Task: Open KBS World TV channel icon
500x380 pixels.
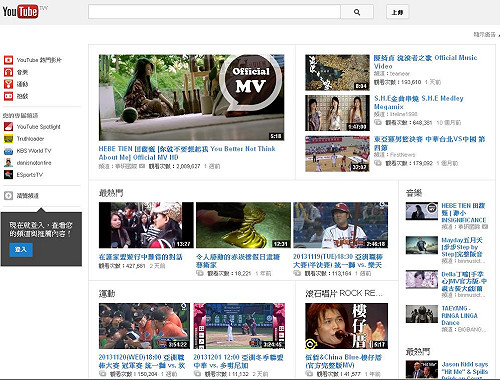Action: (x=8, y=151)
